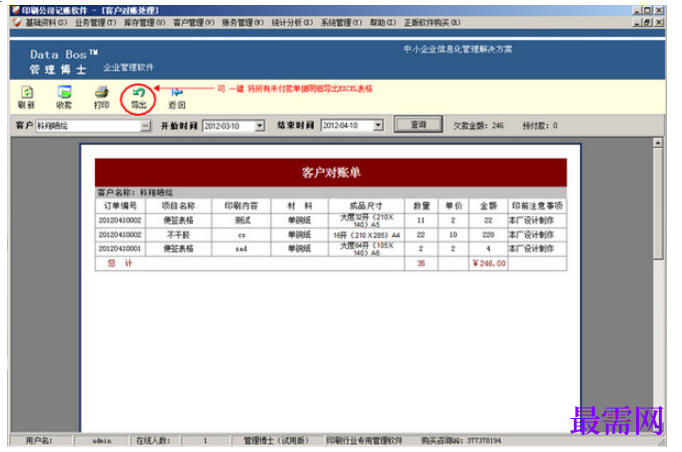Image resolution: width=682 pixels, height=452 pixels.
Task: Click the vertical scrollbar thumb
Action: click(658, 204)
